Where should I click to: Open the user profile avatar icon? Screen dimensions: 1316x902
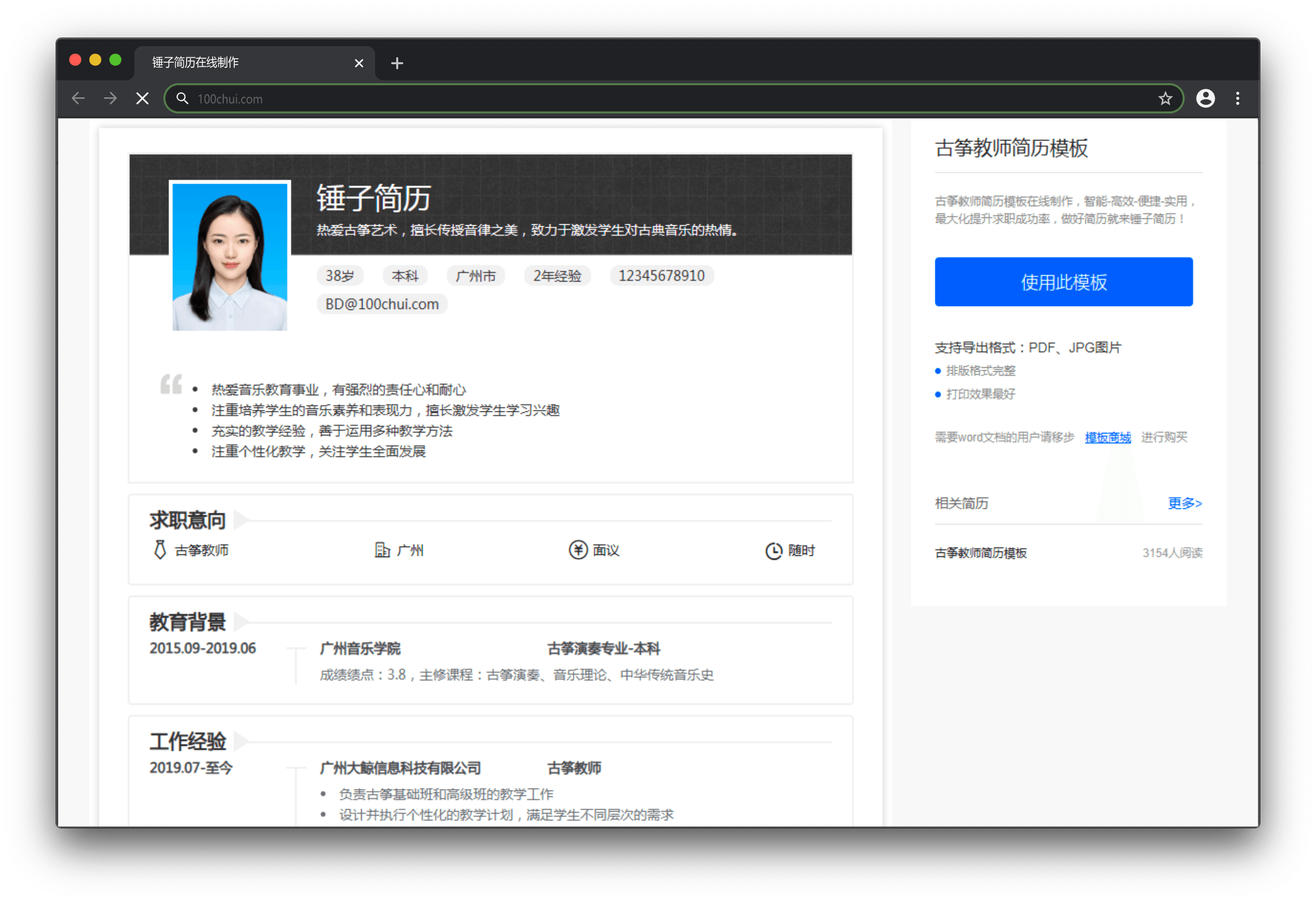coord(1205,99)
